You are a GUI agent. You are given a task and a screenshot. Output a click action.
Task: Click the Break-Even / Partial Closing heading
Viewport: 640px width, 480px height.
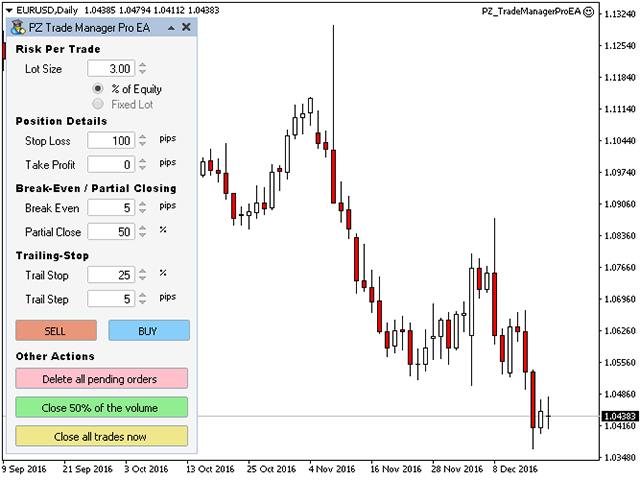(x=96, y=188)
